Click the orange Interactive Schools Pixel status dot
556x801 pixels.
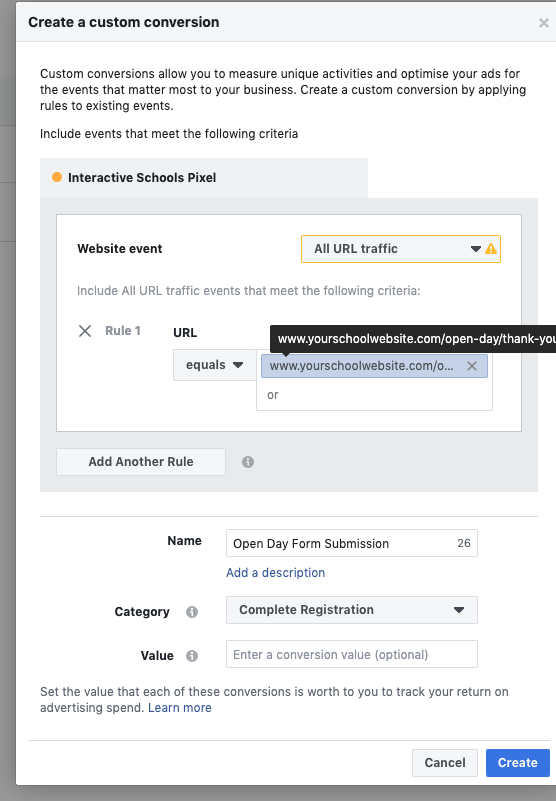click(57, 177)
